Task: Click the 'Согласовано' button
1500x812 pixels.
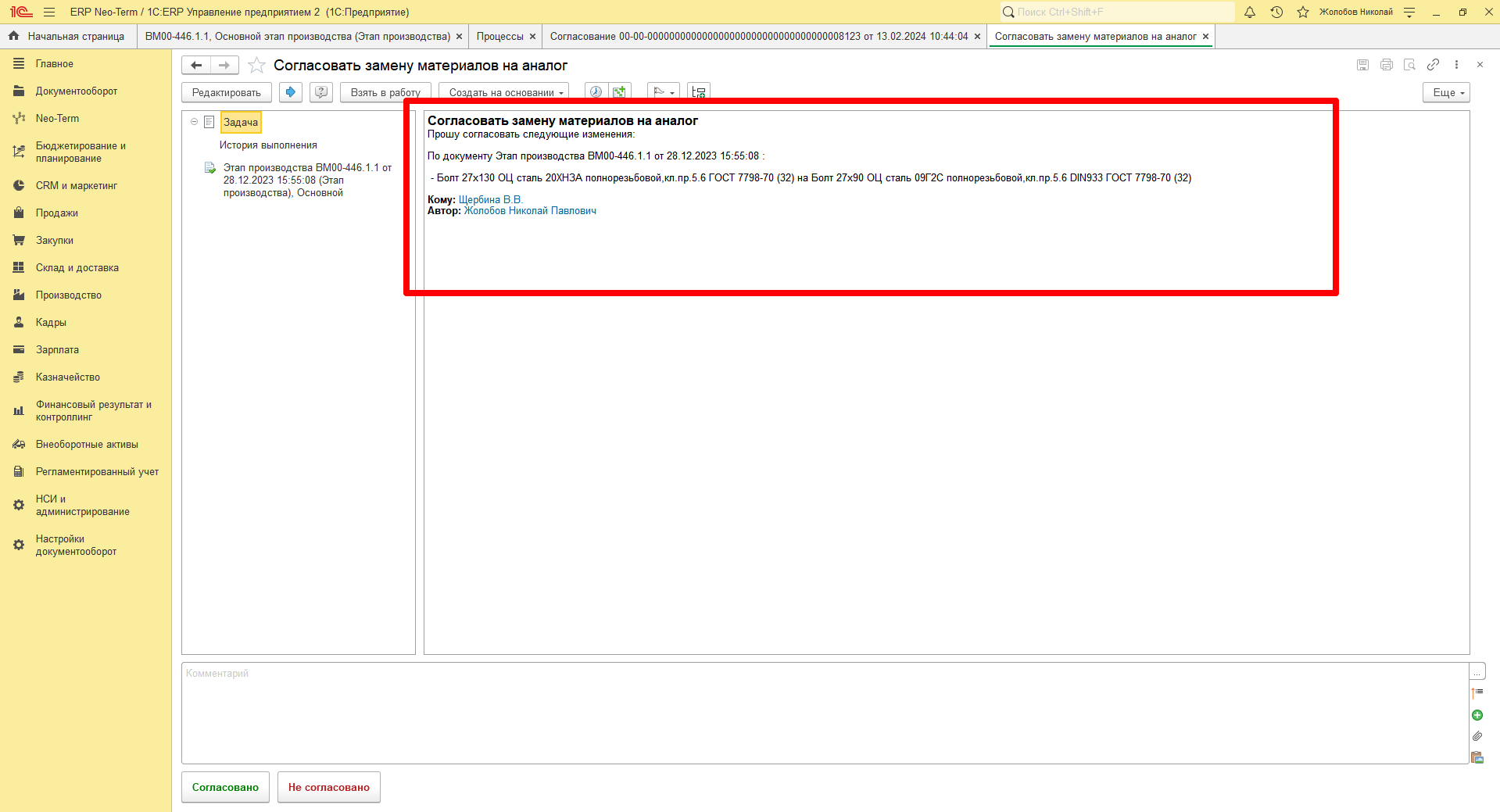Action: pos(225,787)
